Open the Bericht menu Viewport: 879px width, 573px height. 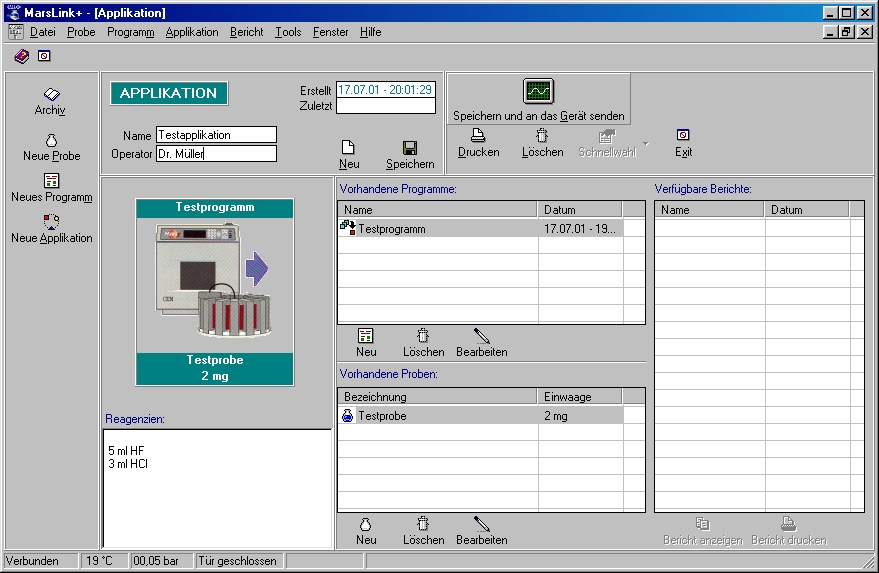point(246,32)
